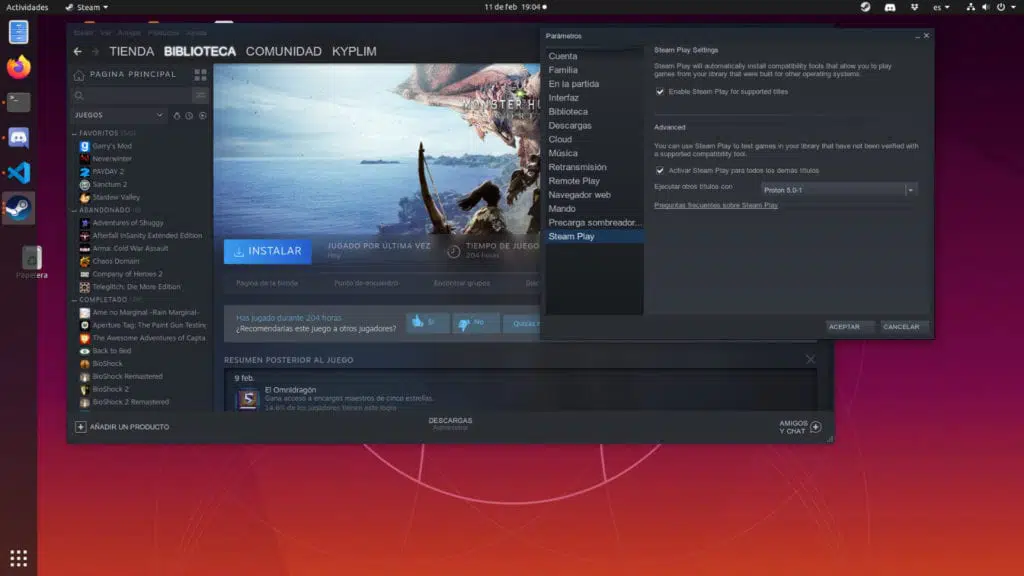Click Actividades in the top bar
This screenshot has height=576, width=1024.
27,7
